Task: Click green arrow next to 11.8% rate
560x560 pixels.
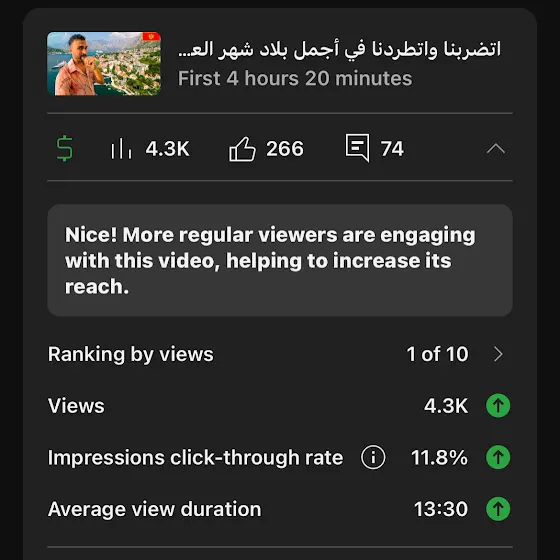Action: point(498,457)
